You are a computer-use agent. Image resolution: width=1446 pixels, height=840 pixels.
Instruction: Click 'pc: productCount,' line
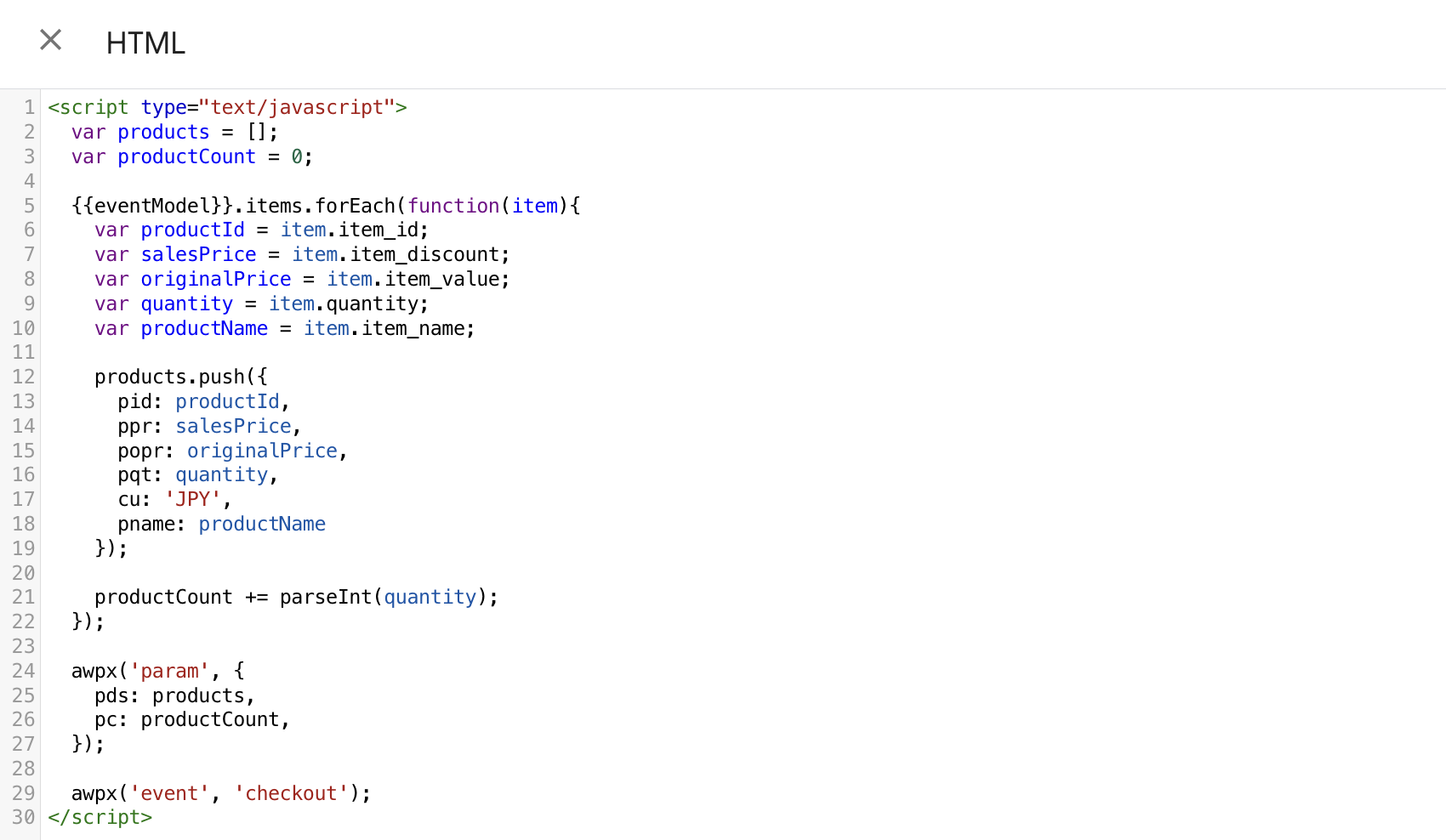tap(192, 719)
